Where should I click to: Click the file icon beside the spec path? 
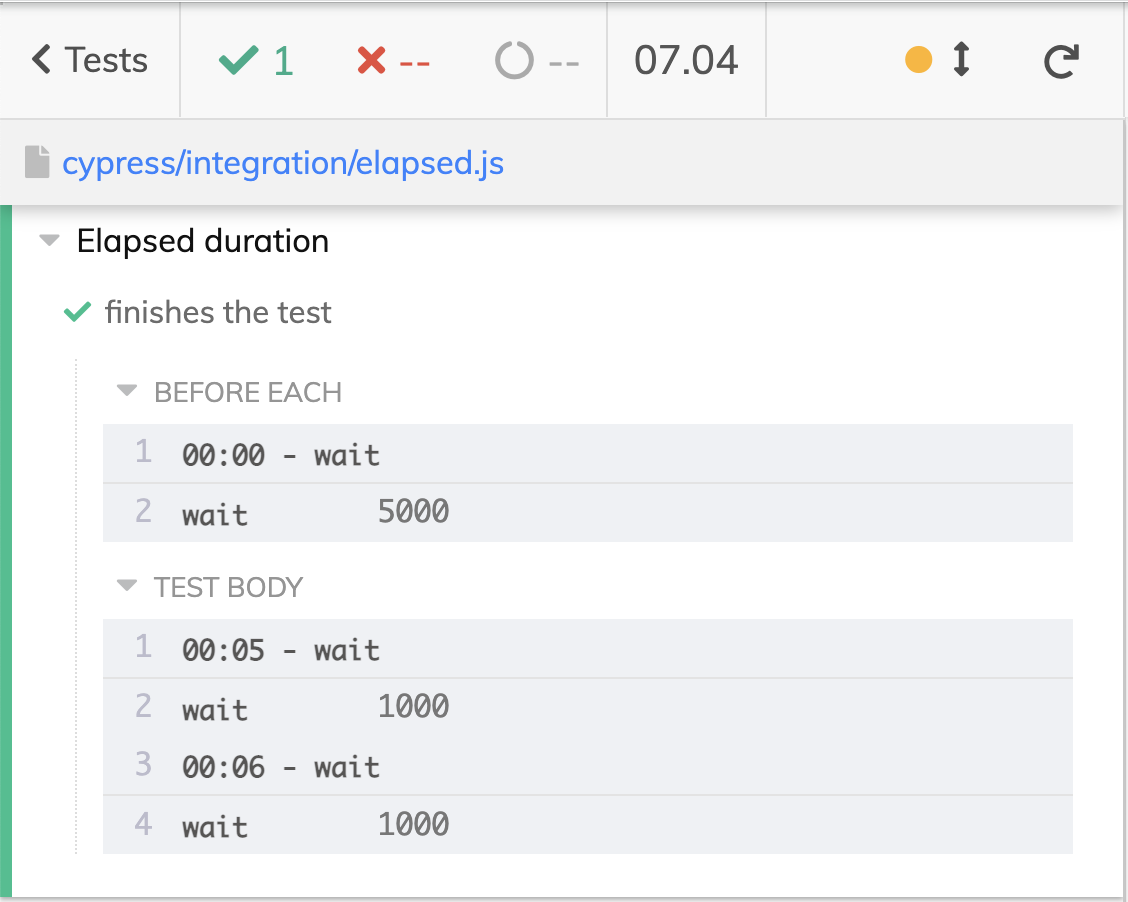[x=37, y=162]
